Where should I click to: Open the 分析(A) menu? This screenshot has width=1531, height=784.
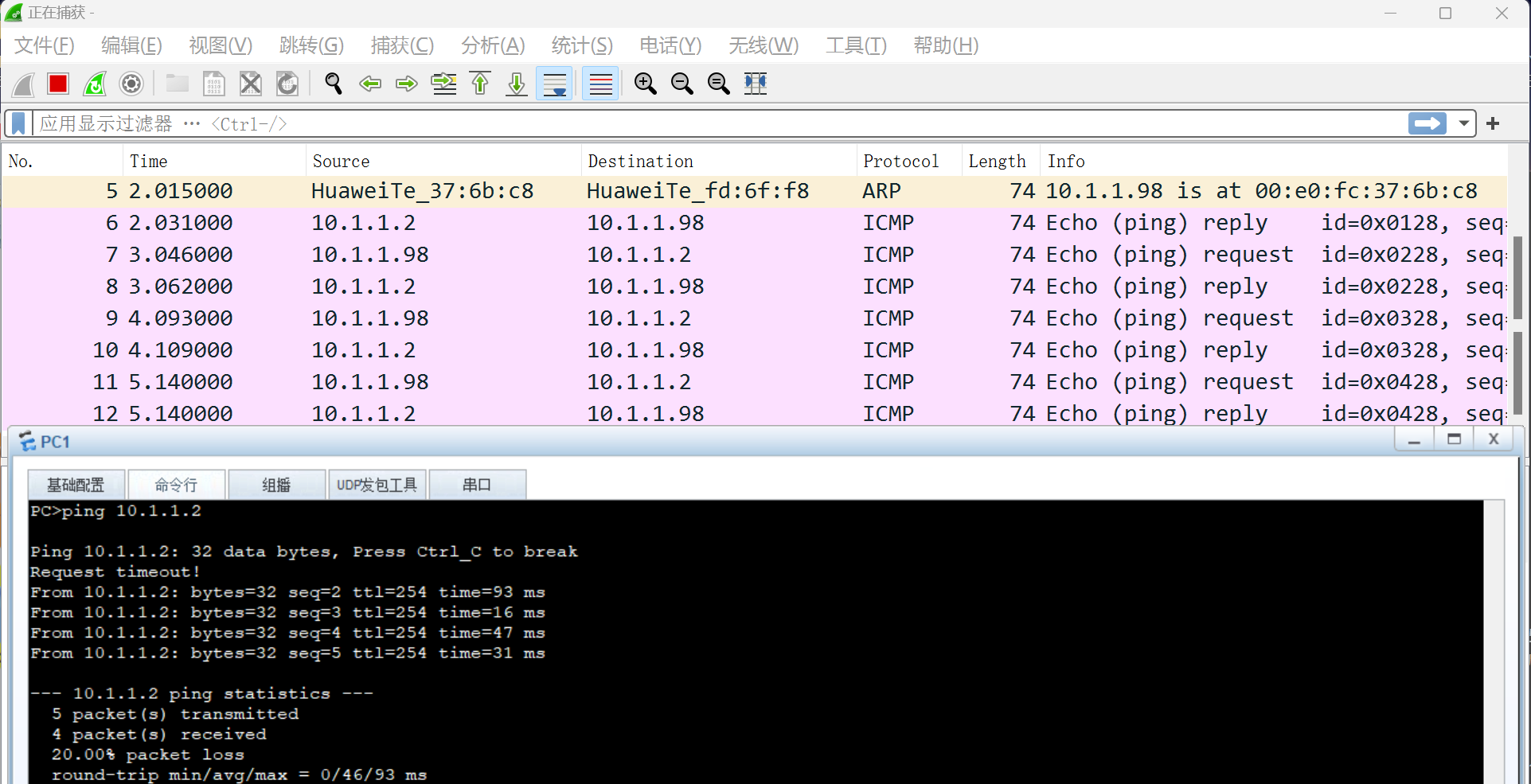(x=493, y=45)
